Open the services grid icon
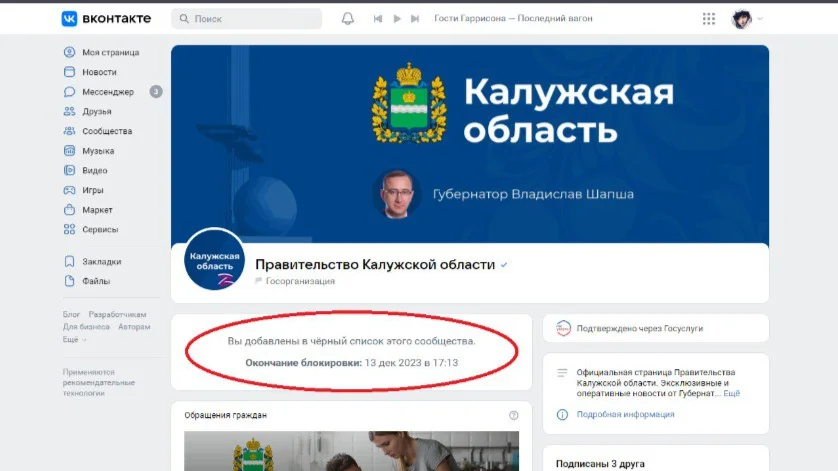The height and width of the screenshot is (471, 838). click(x=709, y=19)
